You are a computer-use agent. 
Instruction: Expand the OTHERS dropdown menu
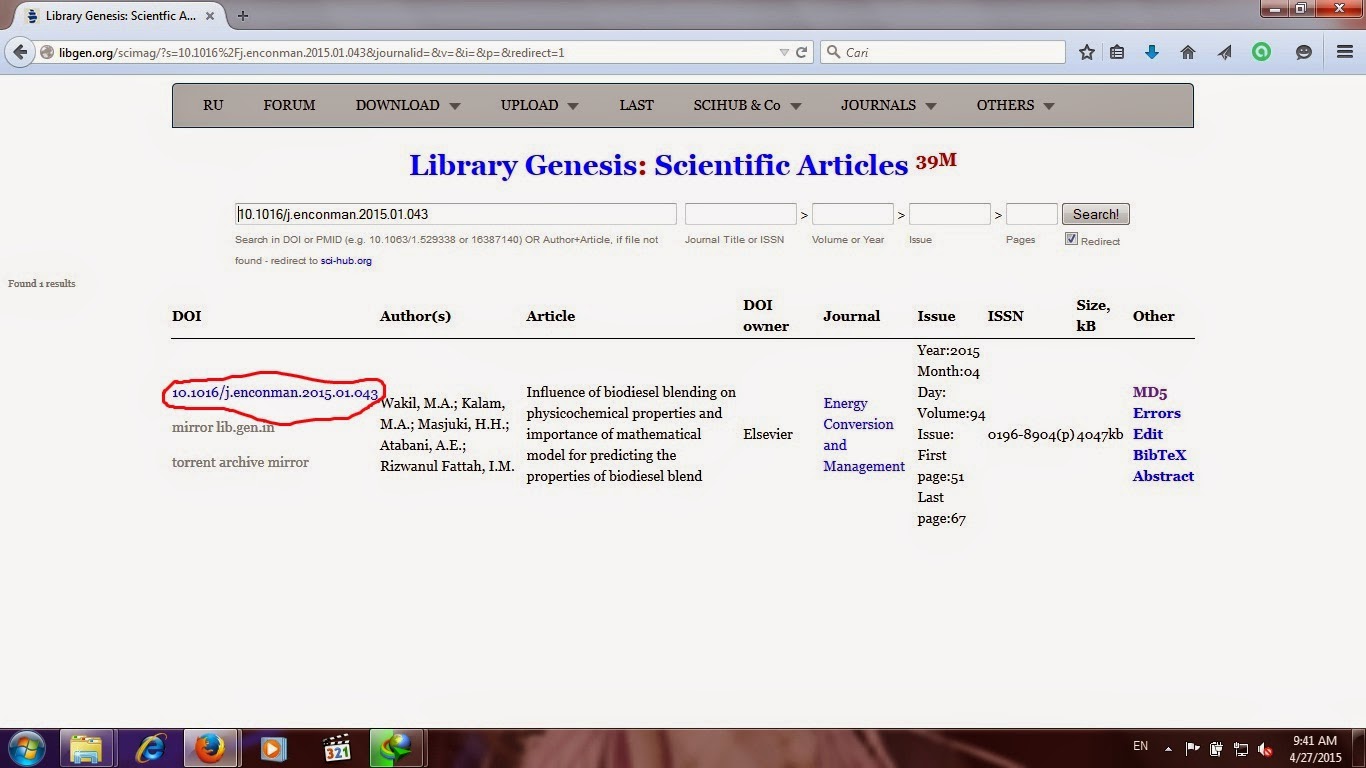tap(1016, 105)
